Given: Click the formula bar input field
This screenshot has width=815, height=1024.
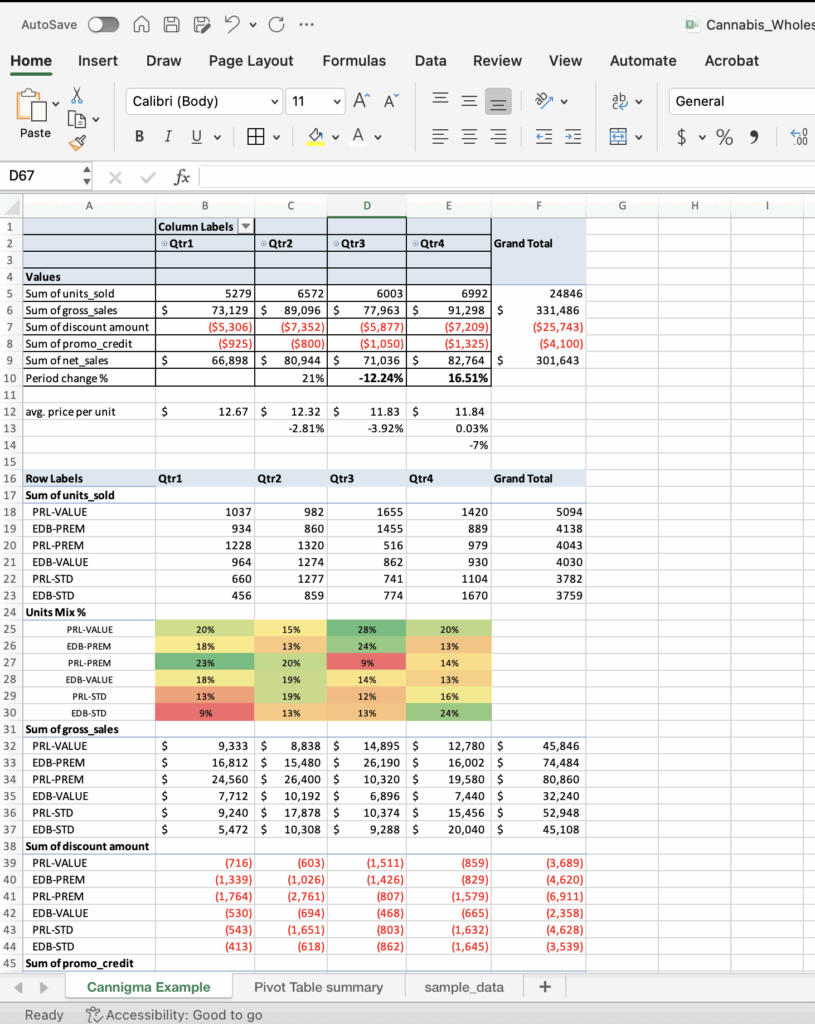Looking at the screenshot, I should point(500,177).
